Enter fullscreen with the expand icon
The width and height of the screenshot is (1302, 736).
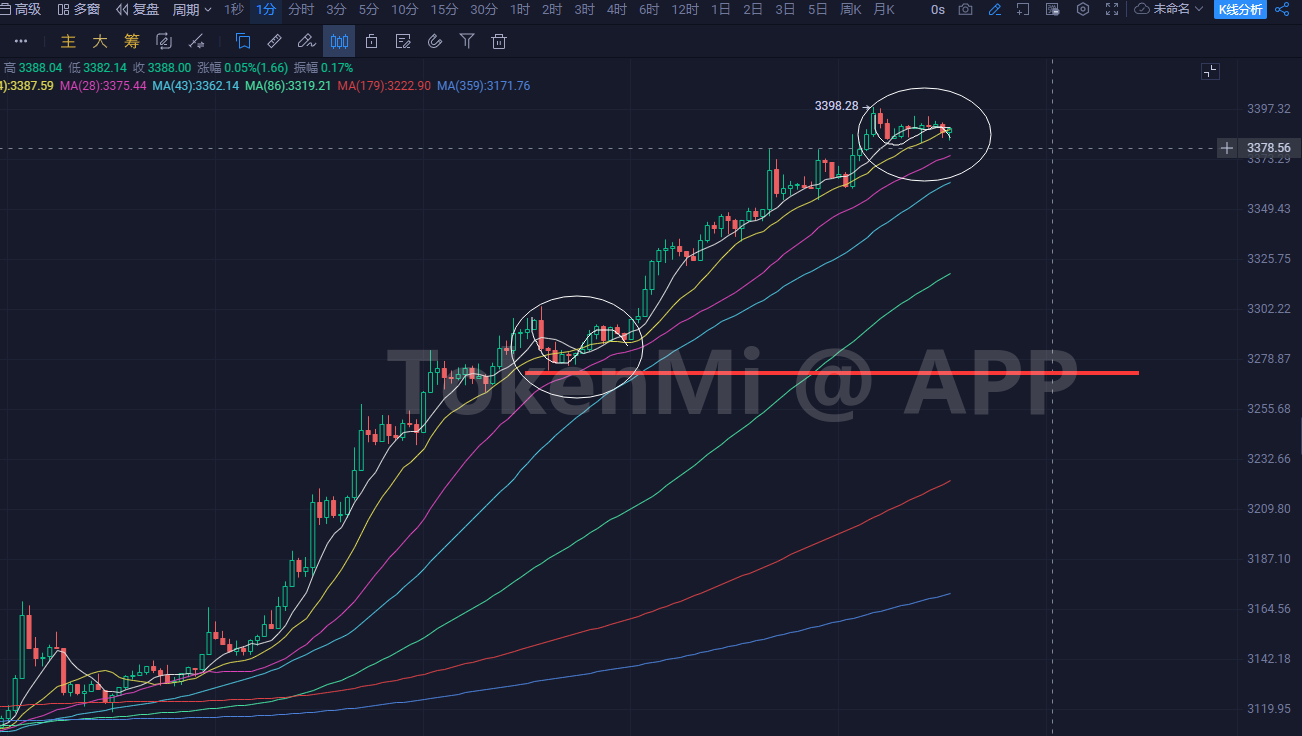[1112, 10]
